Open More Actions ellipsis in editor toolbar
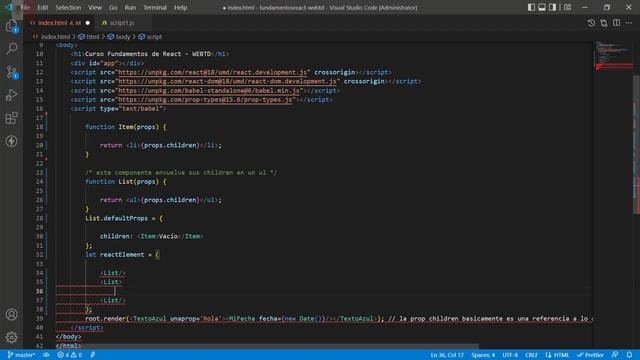Viewport: 640px width, 360px height. pyautogui.click(x=629, y=23)
